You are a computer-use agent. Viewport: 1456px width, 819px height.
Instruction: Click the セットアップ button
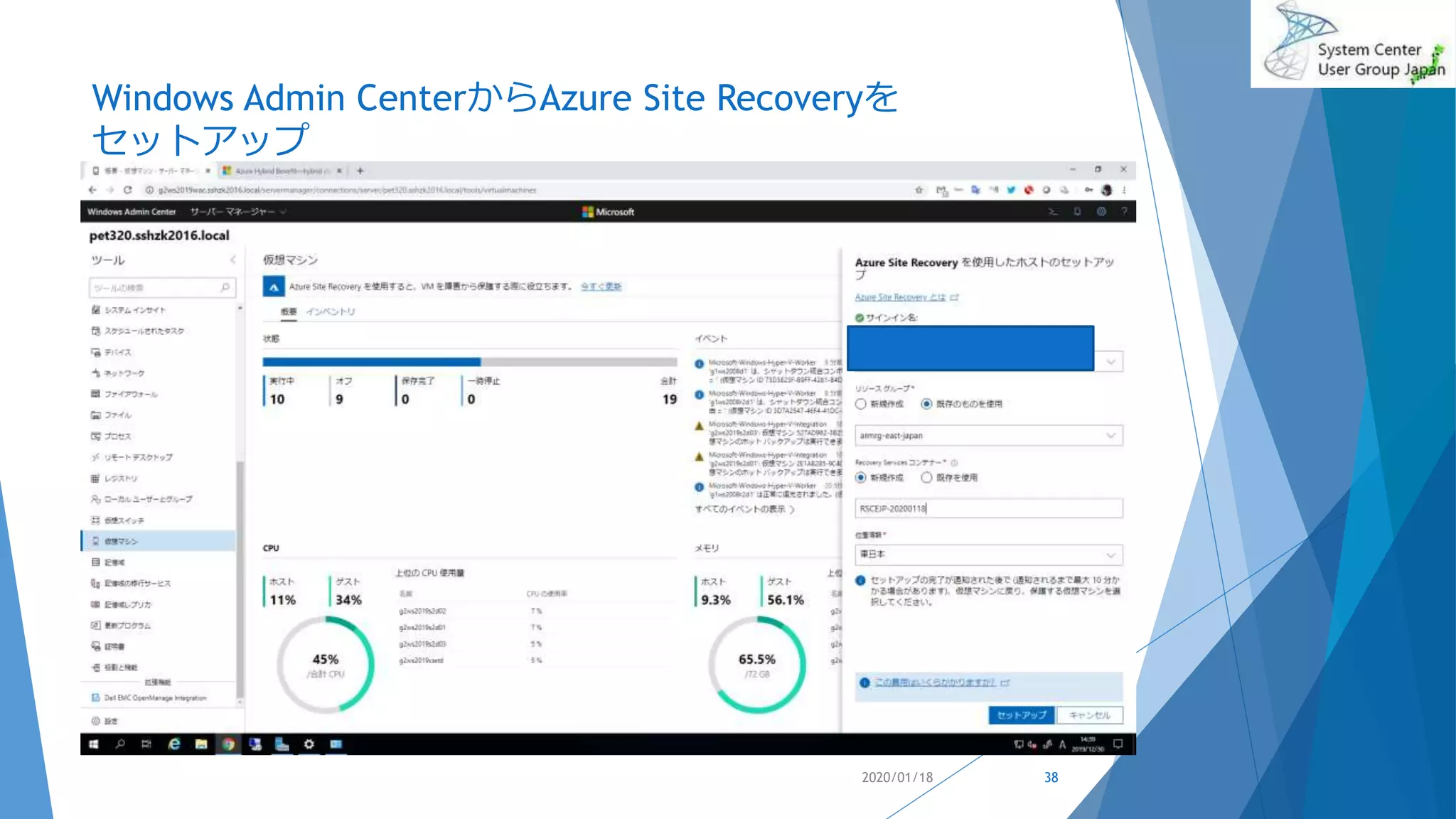(x=1021, y=715)
